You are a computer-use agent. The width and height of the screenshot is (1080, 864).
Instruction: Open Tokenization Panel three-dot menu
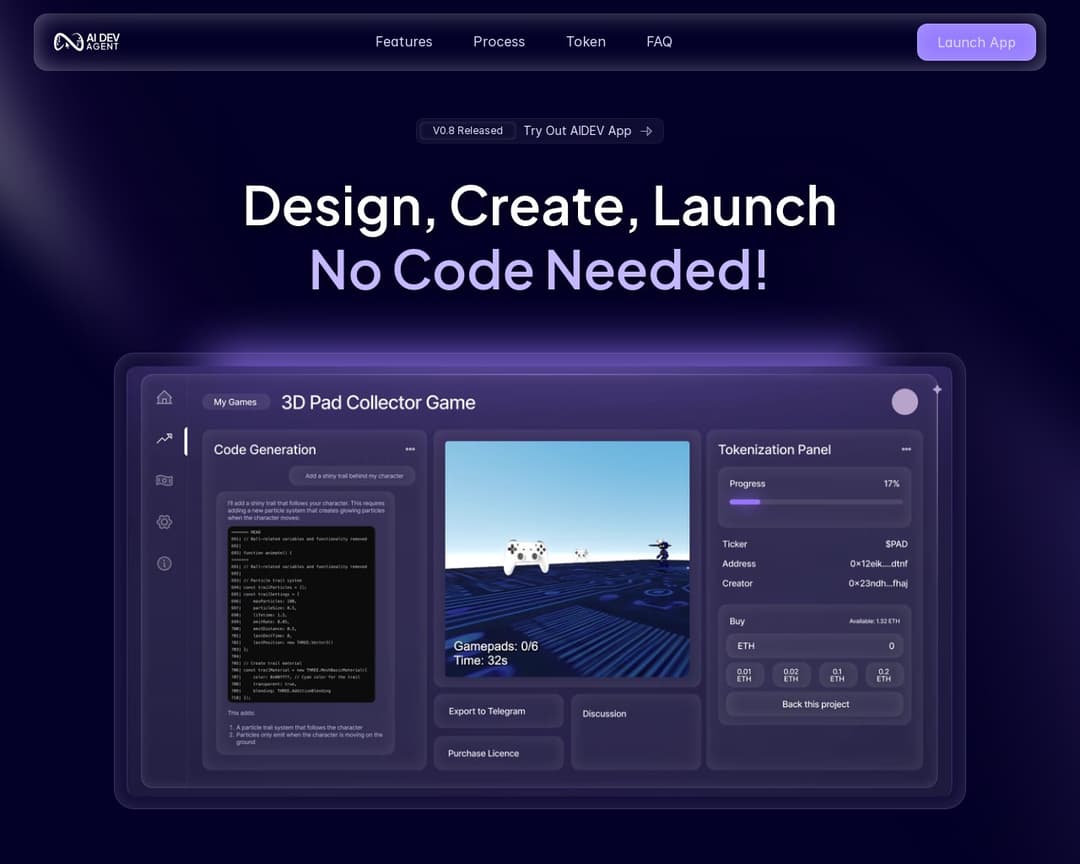906,449
